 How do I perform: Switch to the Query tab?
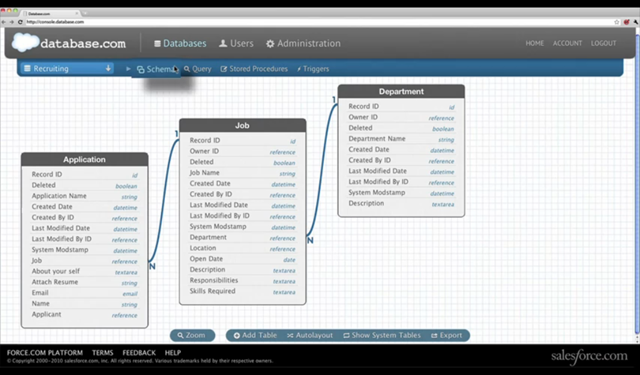pos(198,69)
